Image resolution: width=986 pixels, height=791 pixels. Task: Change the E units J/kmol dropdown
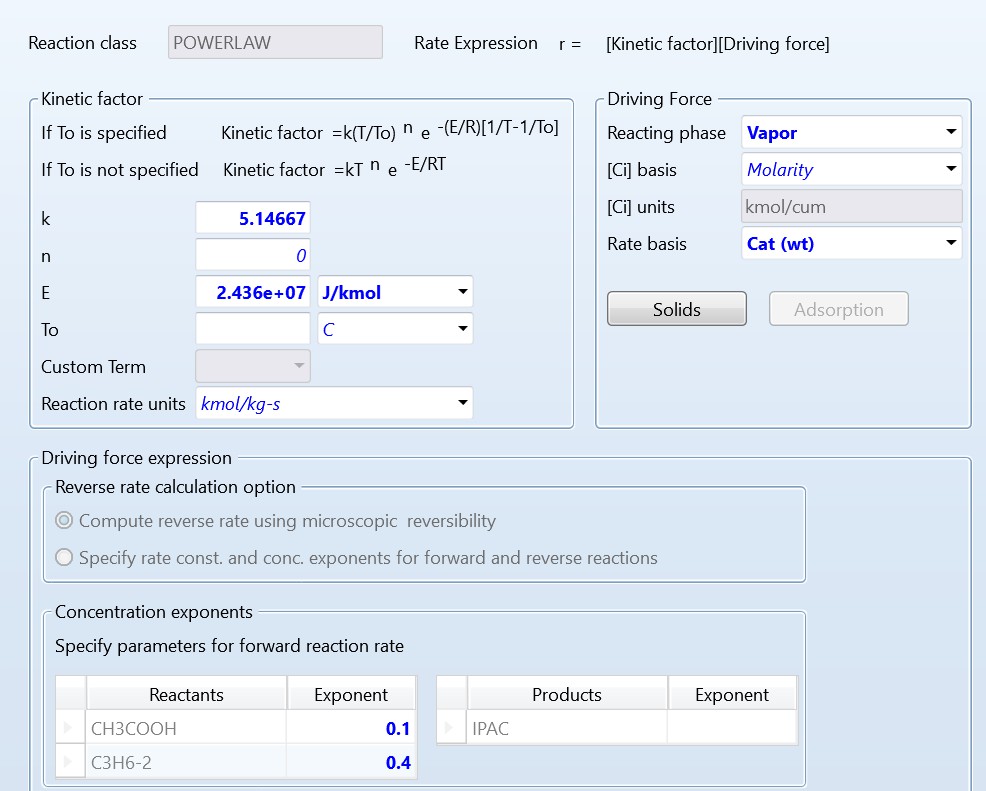462,293
